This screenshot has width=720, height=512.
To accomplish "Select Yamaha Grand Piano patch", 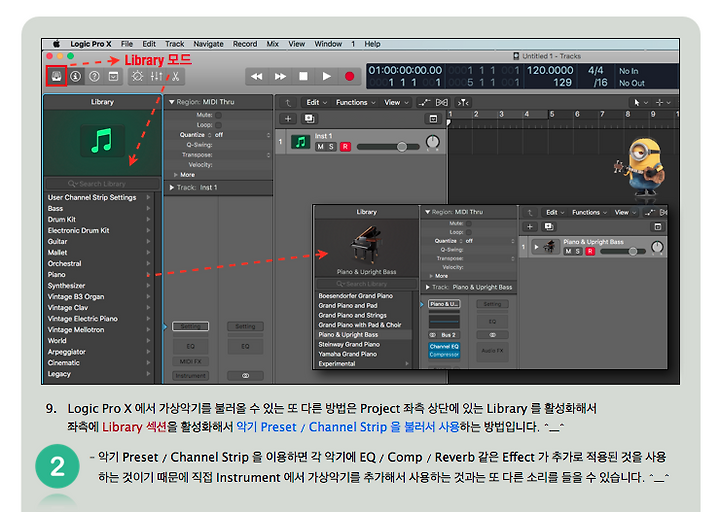I will 364,354.
